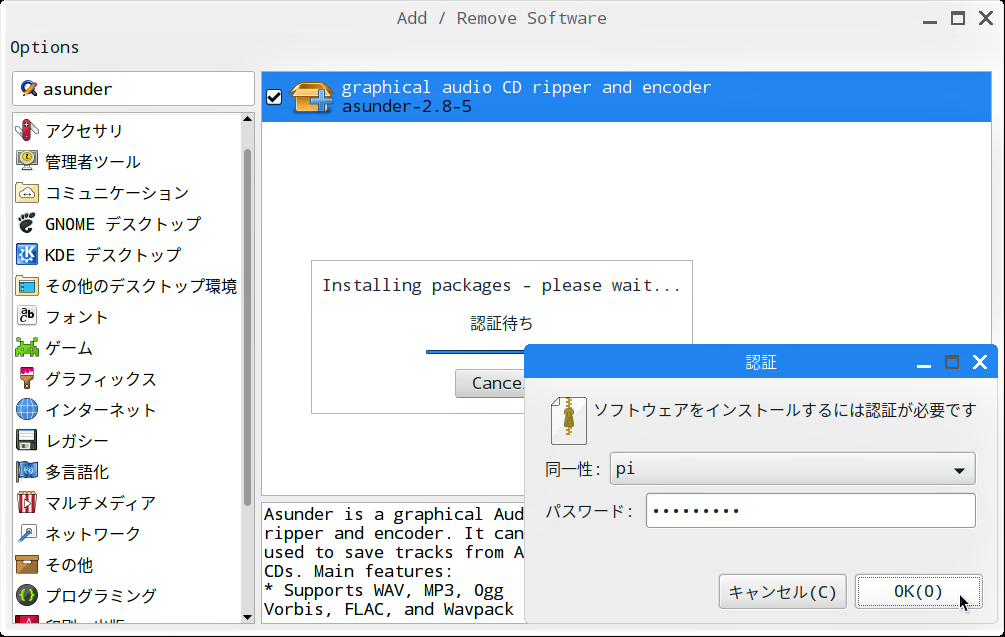Click the プログラミング category icon
The width and height of the screenshot is (1005, 637).
pos(27,595)
